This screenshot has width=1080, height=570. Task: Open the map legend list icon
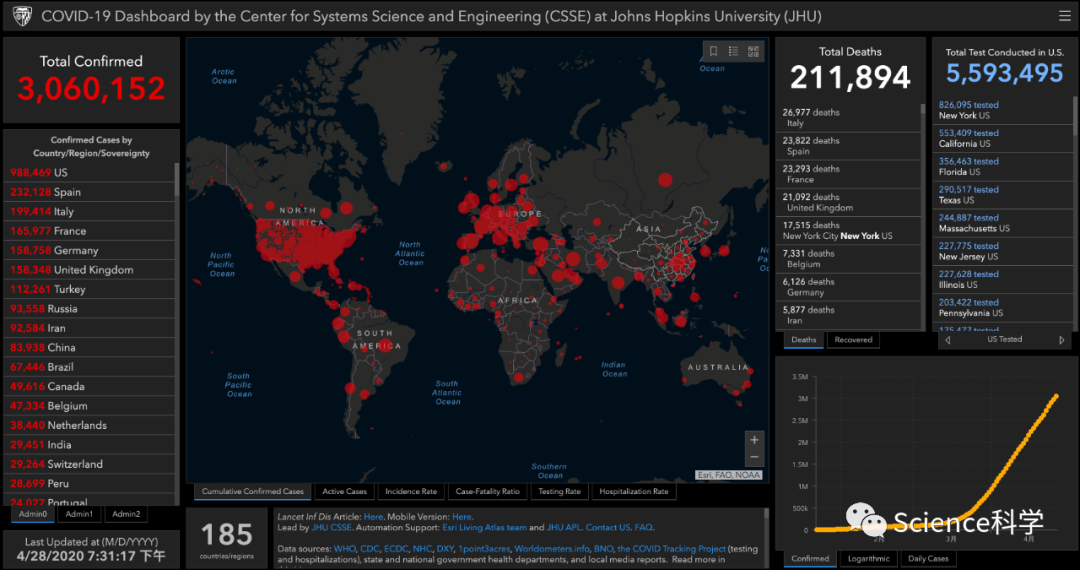[734, 52]
